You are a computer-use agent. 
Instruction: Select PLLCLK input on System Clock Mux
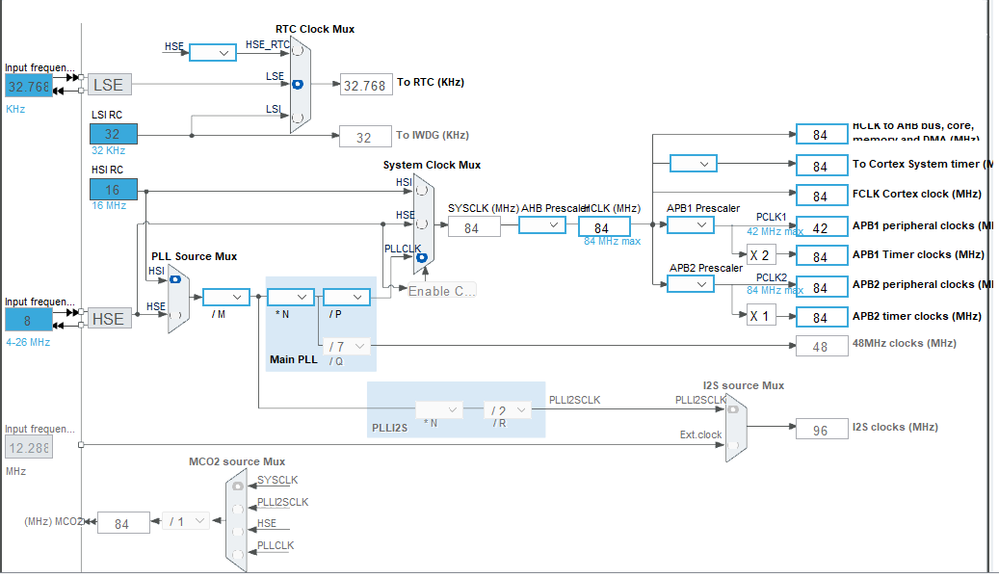[x=422, y=257]
